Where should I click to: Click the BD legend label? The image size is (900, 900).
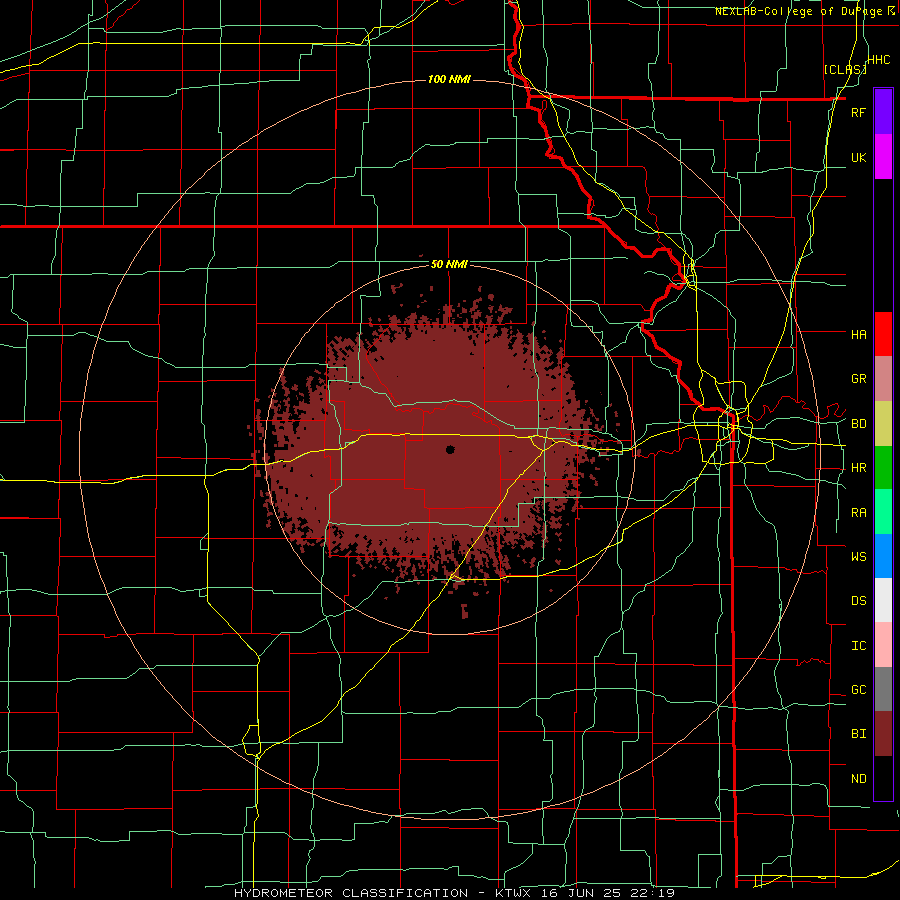point(858,424)
